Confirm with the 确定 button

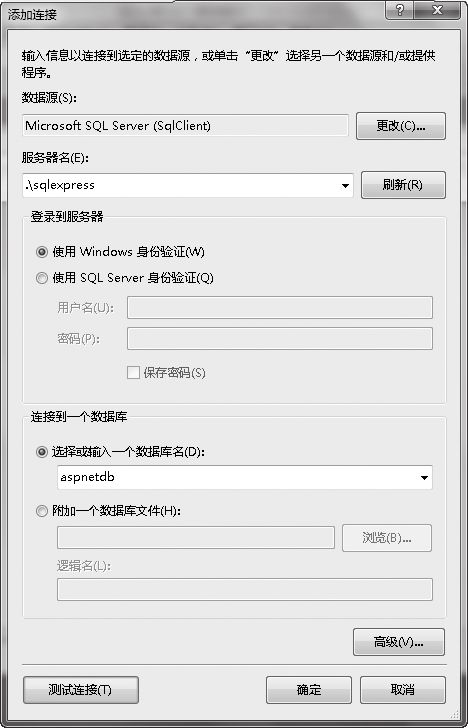[309, 690]
